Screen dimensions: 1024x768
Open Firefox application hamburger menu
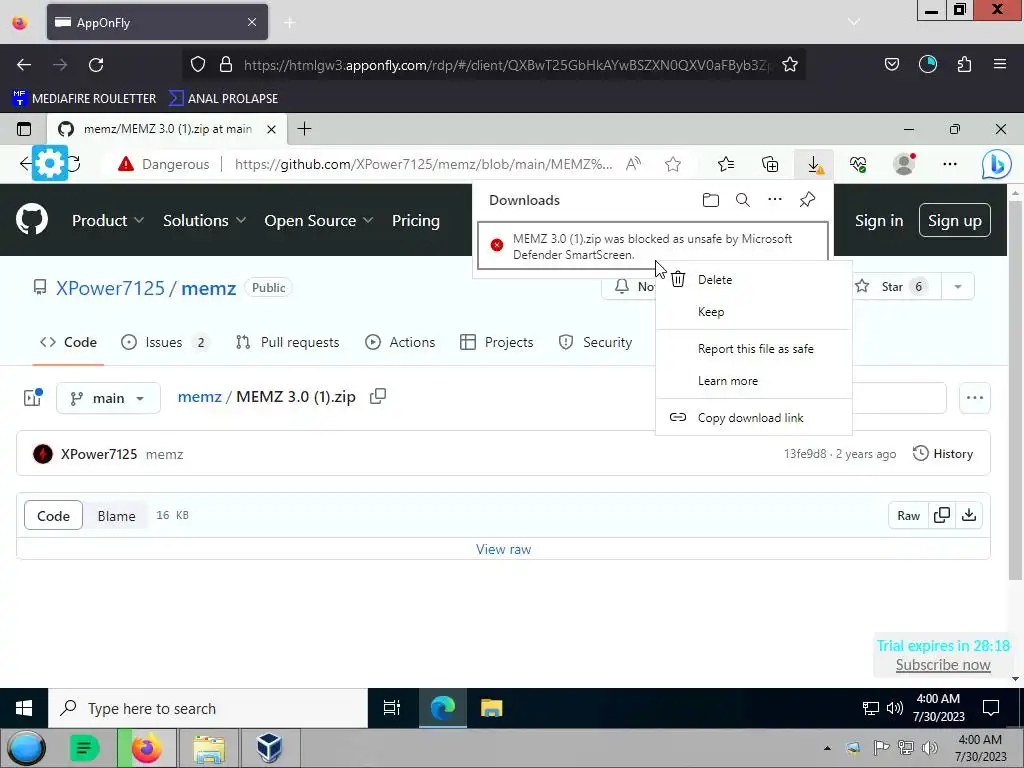click(1000, 64)
